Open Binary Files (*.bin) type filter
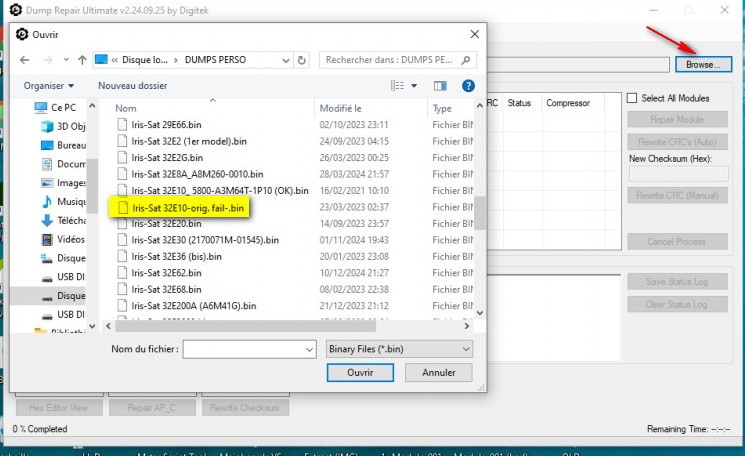The image size is (745, 456). tap(399, 349)
